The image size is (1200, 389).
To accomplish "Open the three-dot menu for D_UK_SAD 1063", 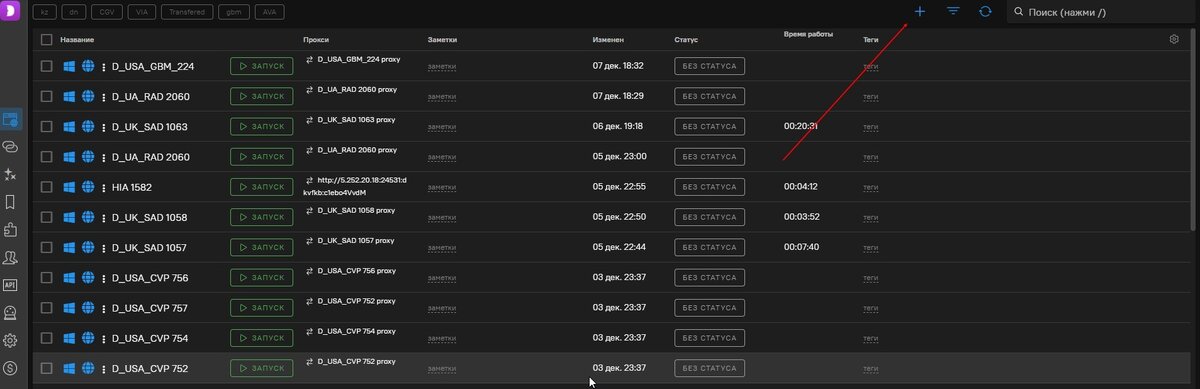I will 104,127.
